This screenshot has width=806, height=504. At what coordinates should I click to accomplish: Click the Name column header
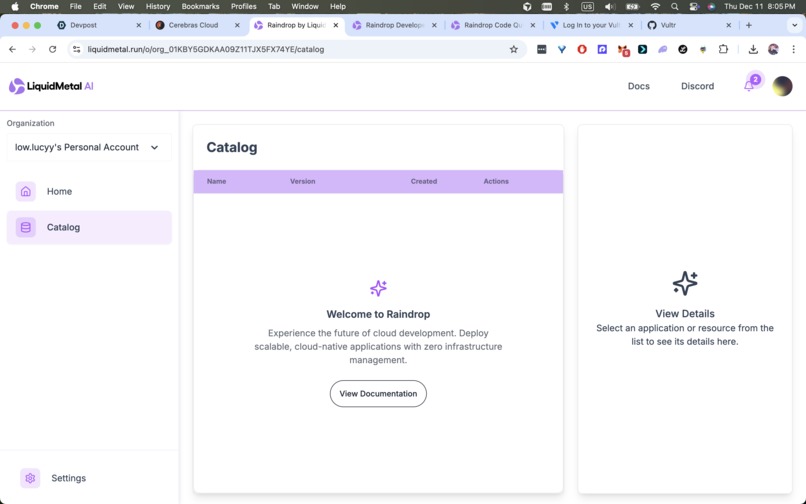(216, 182)
